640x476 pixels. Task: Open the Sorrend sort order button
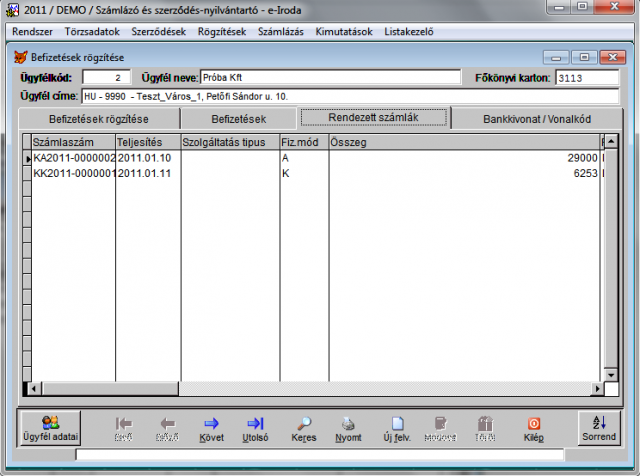coord(600,428)
